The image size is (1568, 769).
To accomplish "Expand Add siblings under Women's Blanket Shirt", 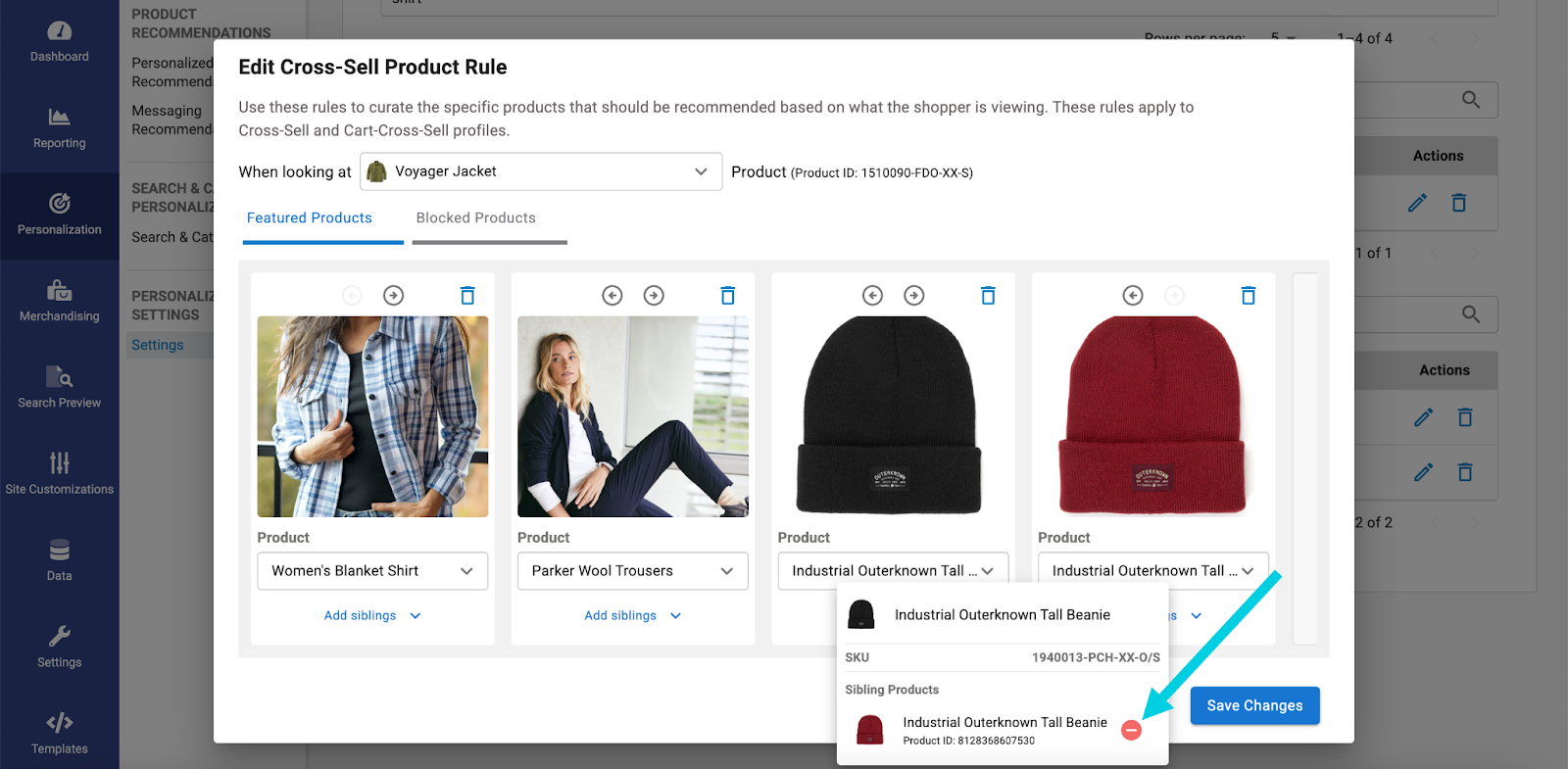I will [x=372, y=615].
